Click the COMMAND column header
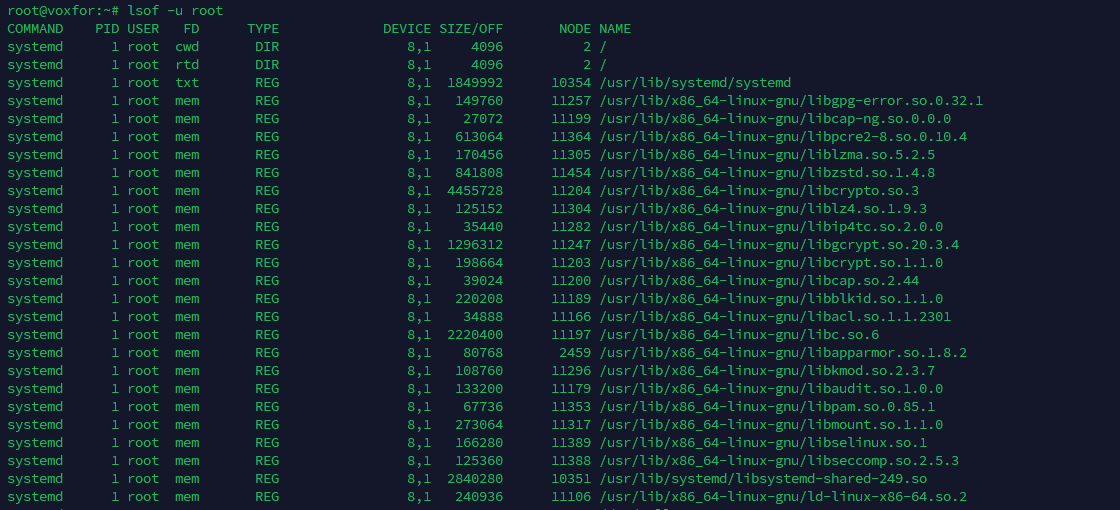 35,29
